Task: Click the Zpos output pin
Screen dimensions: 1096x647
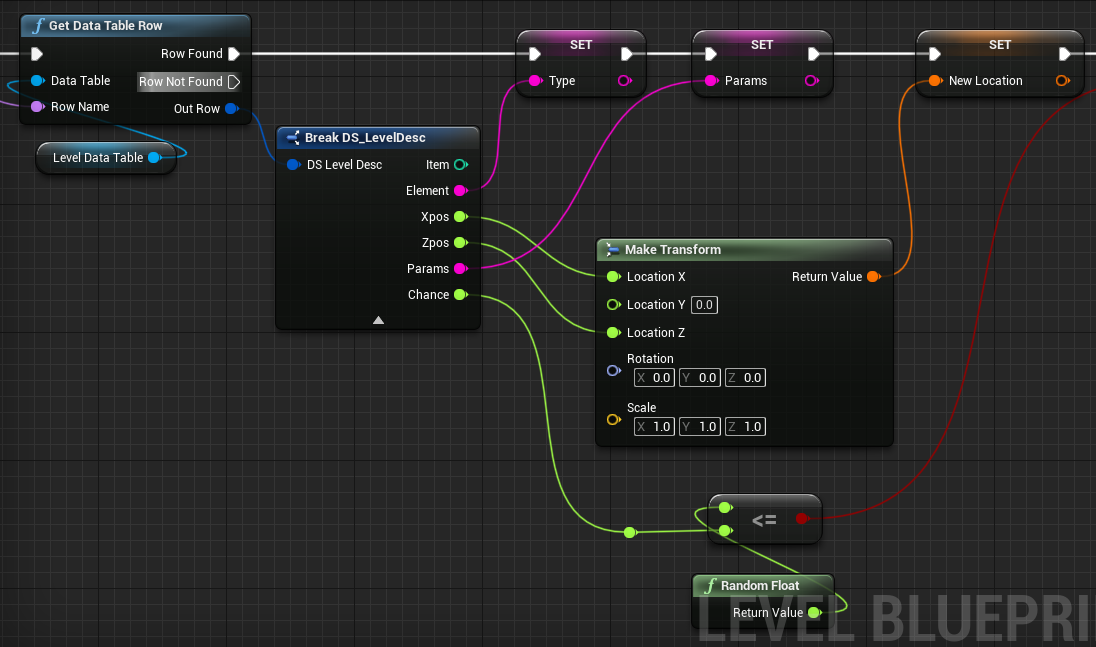Action: tap(461, 242)
